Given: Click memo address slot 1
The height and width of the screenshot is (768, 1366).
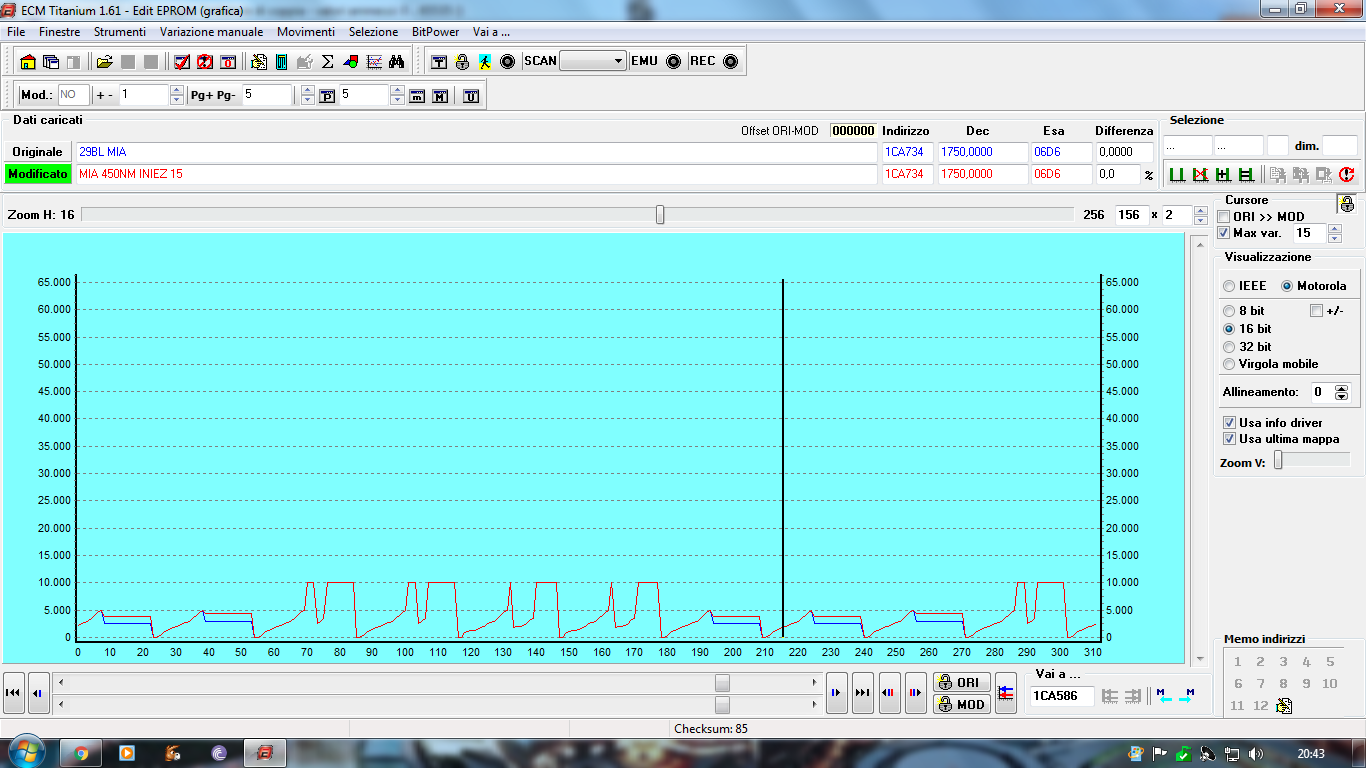Looking at the screenshot, I should [x=1237, y=661].
